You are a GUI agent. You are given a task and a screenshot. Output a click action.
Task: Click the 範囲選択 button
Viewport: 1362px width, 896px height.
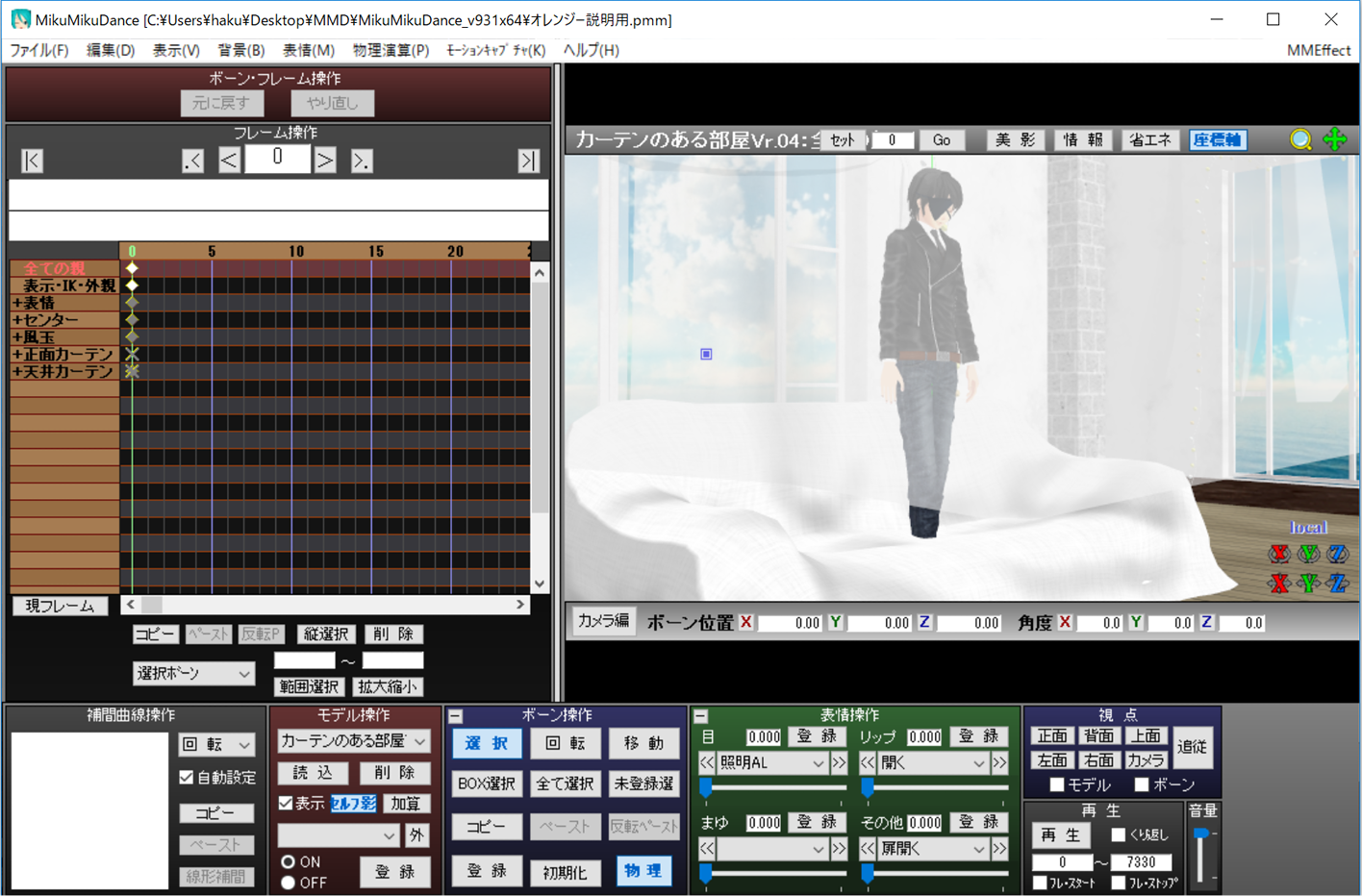309,686
